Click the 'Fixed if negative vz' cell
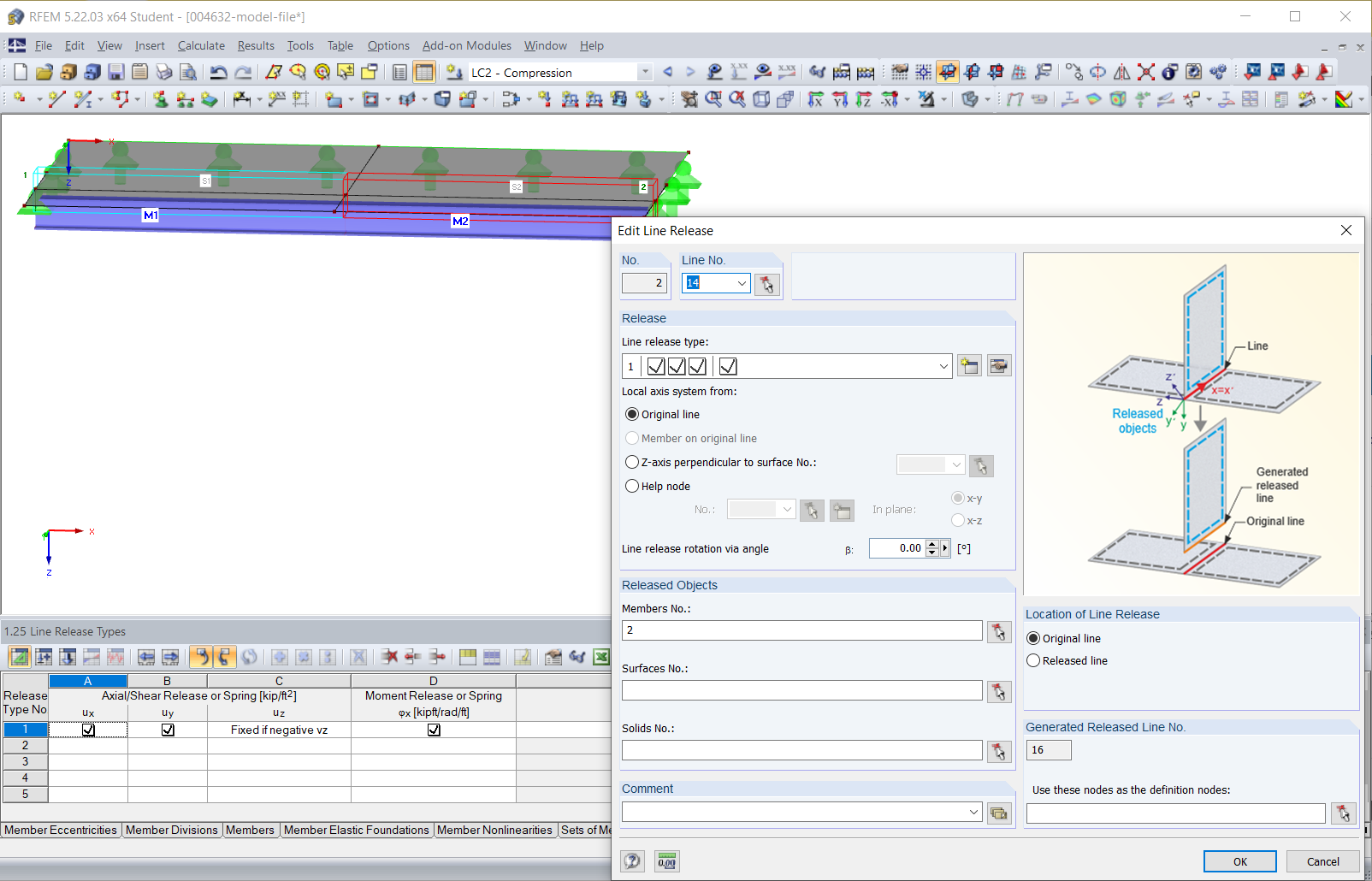 click(279, 730)
